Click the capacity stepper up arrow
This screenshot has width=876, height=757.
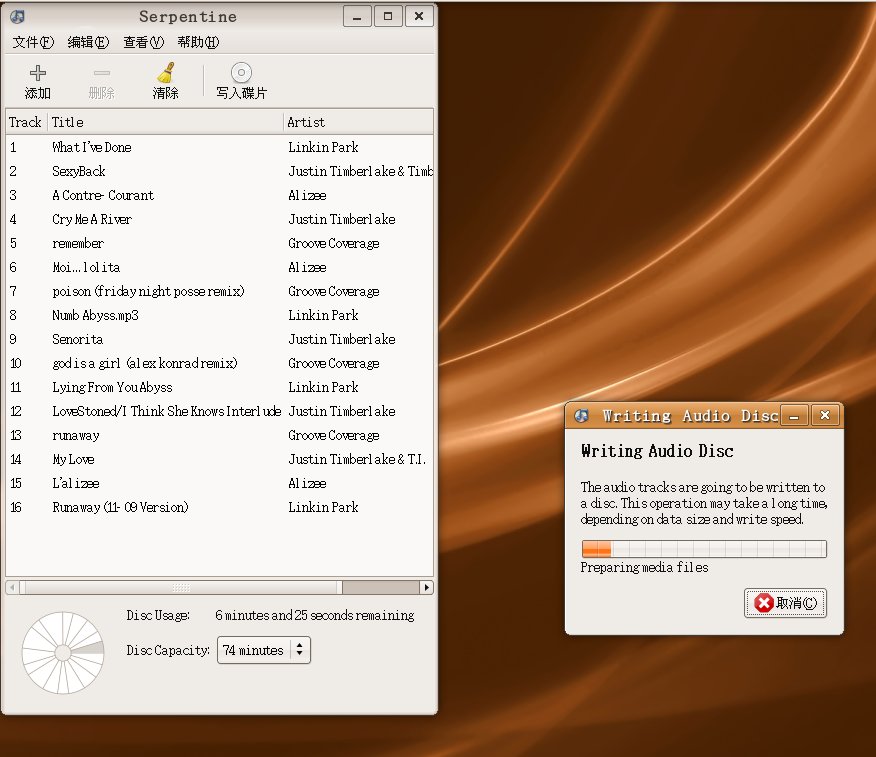[x=302, y=644]
